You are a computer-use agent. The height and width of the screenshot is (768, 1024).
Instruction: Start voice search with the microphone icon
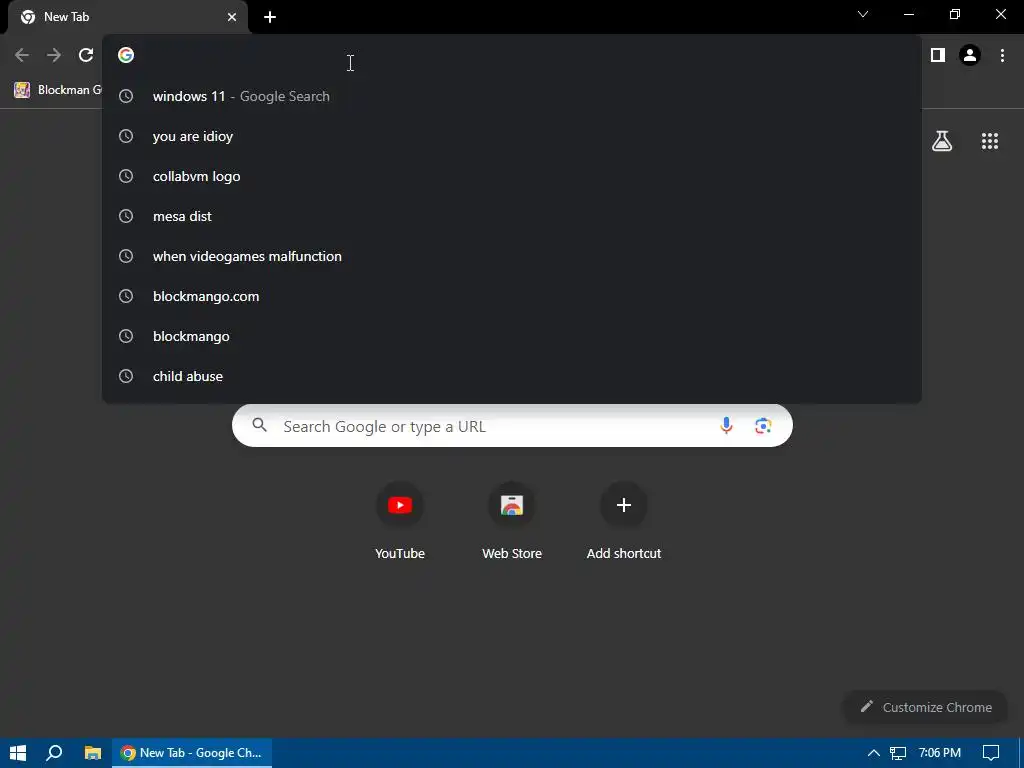[x=726, y=426]
